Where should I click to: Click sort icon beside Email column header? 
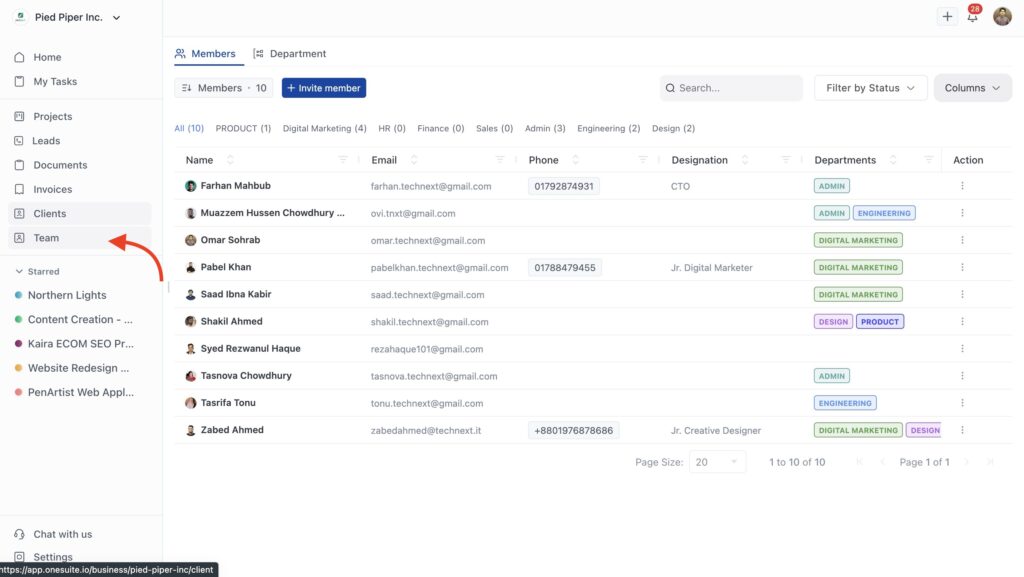(x=414, y=160)
